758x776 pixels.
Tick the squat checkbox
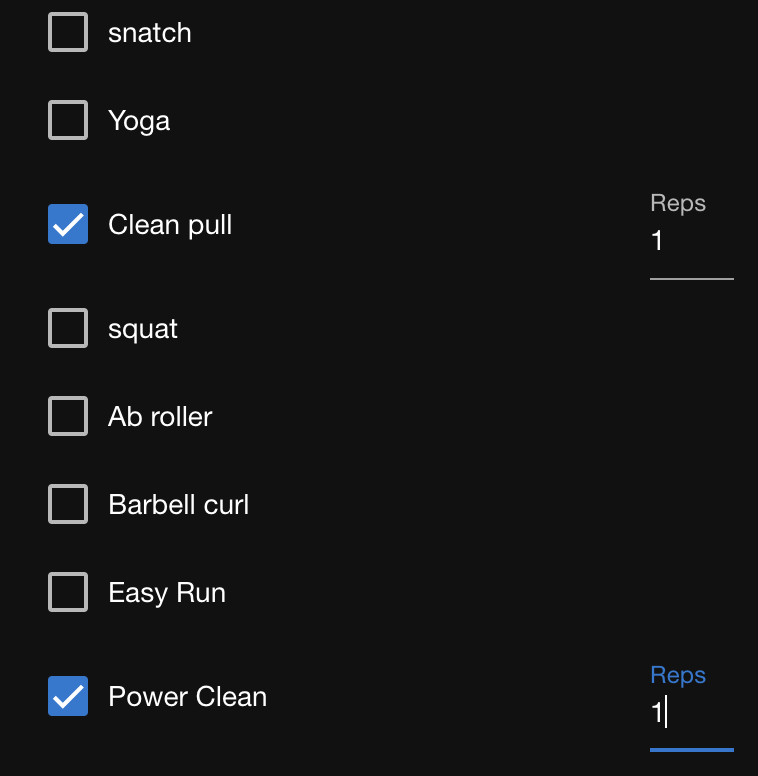68,329
